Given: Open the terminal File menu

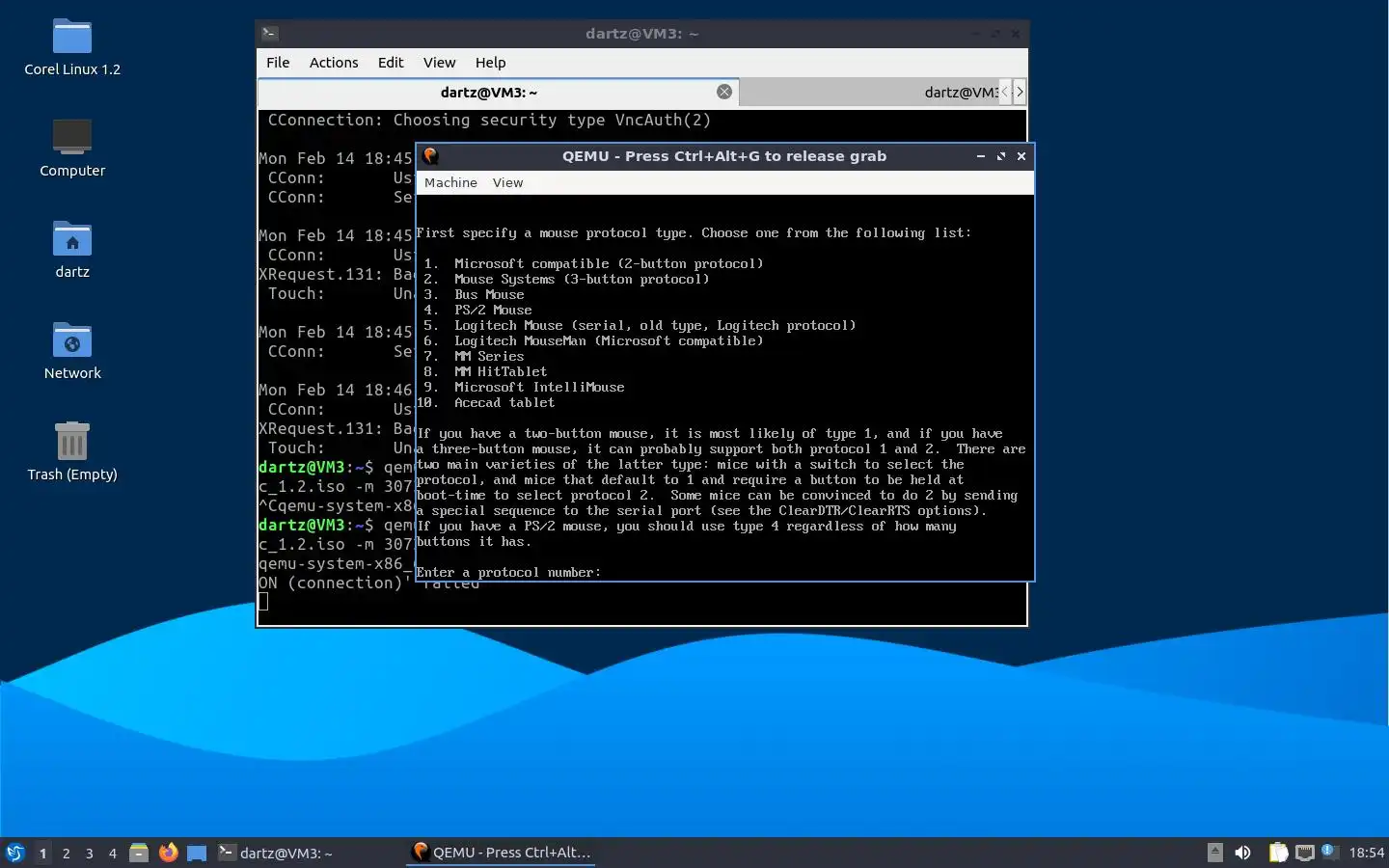Looking at the screenshot, I should 278,63.
